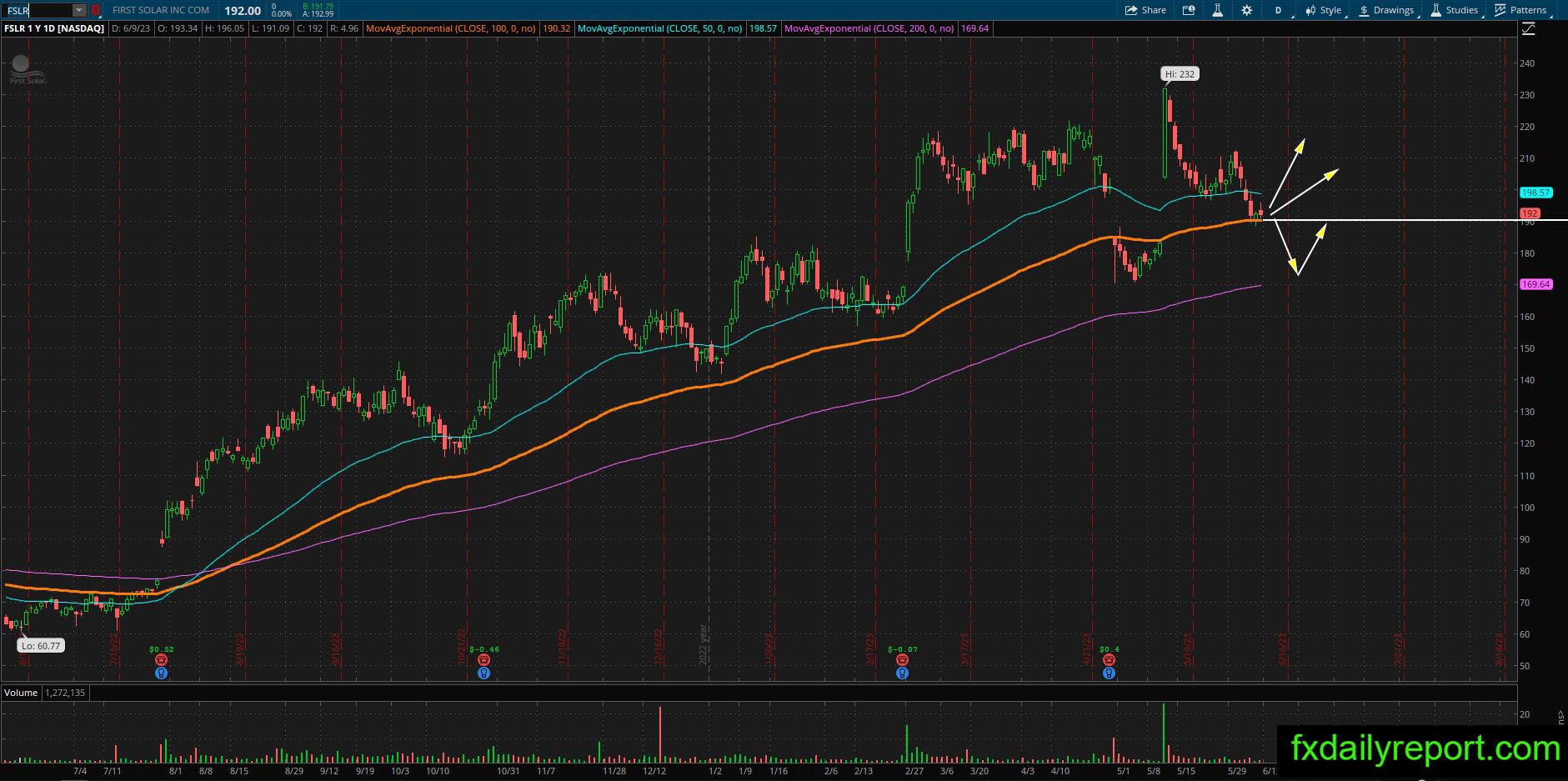Click the FSLR symbol input field
This screenshot has height=781, width=1568.
tap(38, 10)
